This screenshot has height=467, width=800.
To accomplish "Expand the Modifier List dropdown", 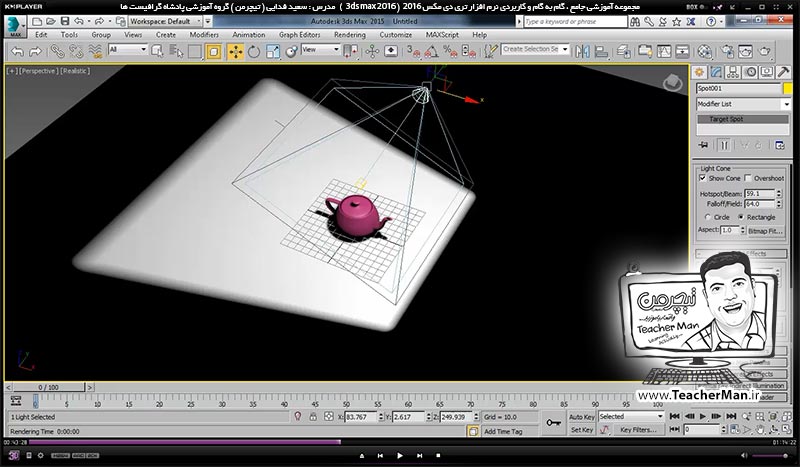I will tap(743, 104).
